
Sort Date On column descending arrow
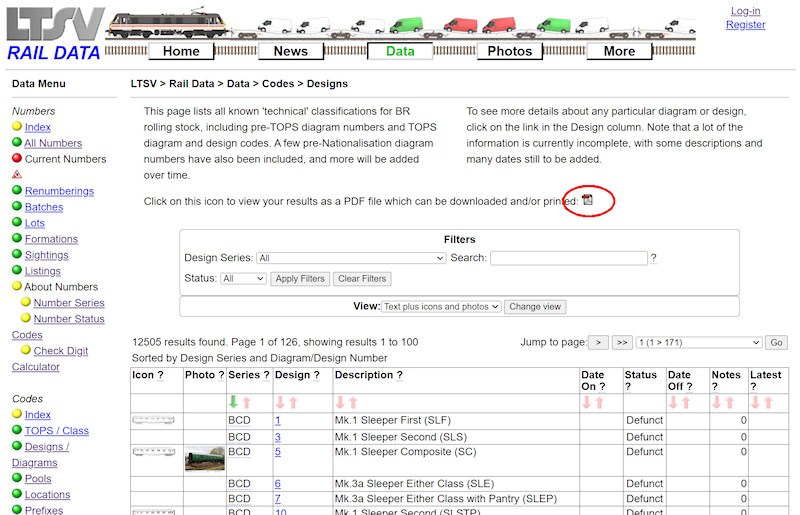(x=587, y=403)
